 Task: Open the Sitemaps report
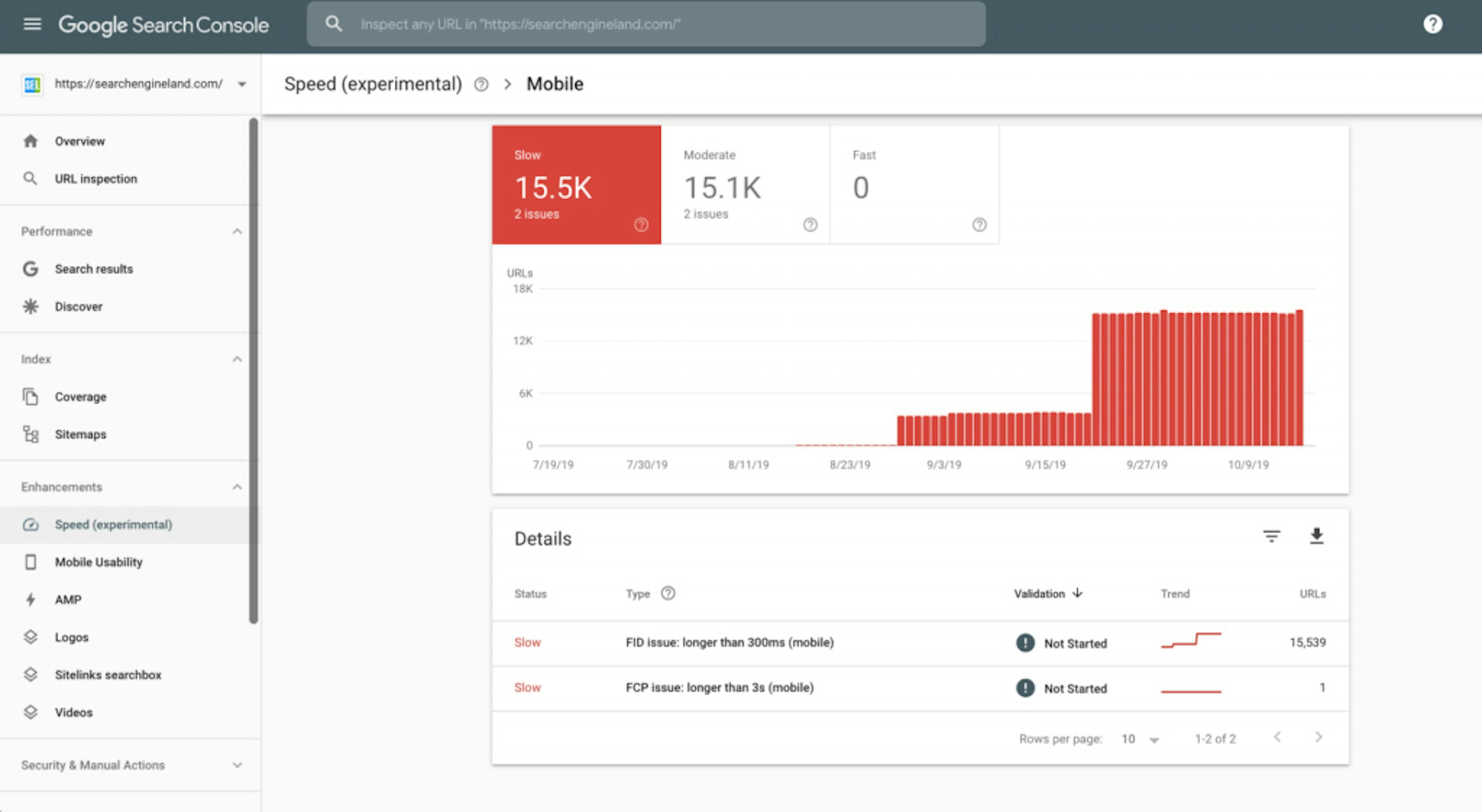tap(80, 434)
